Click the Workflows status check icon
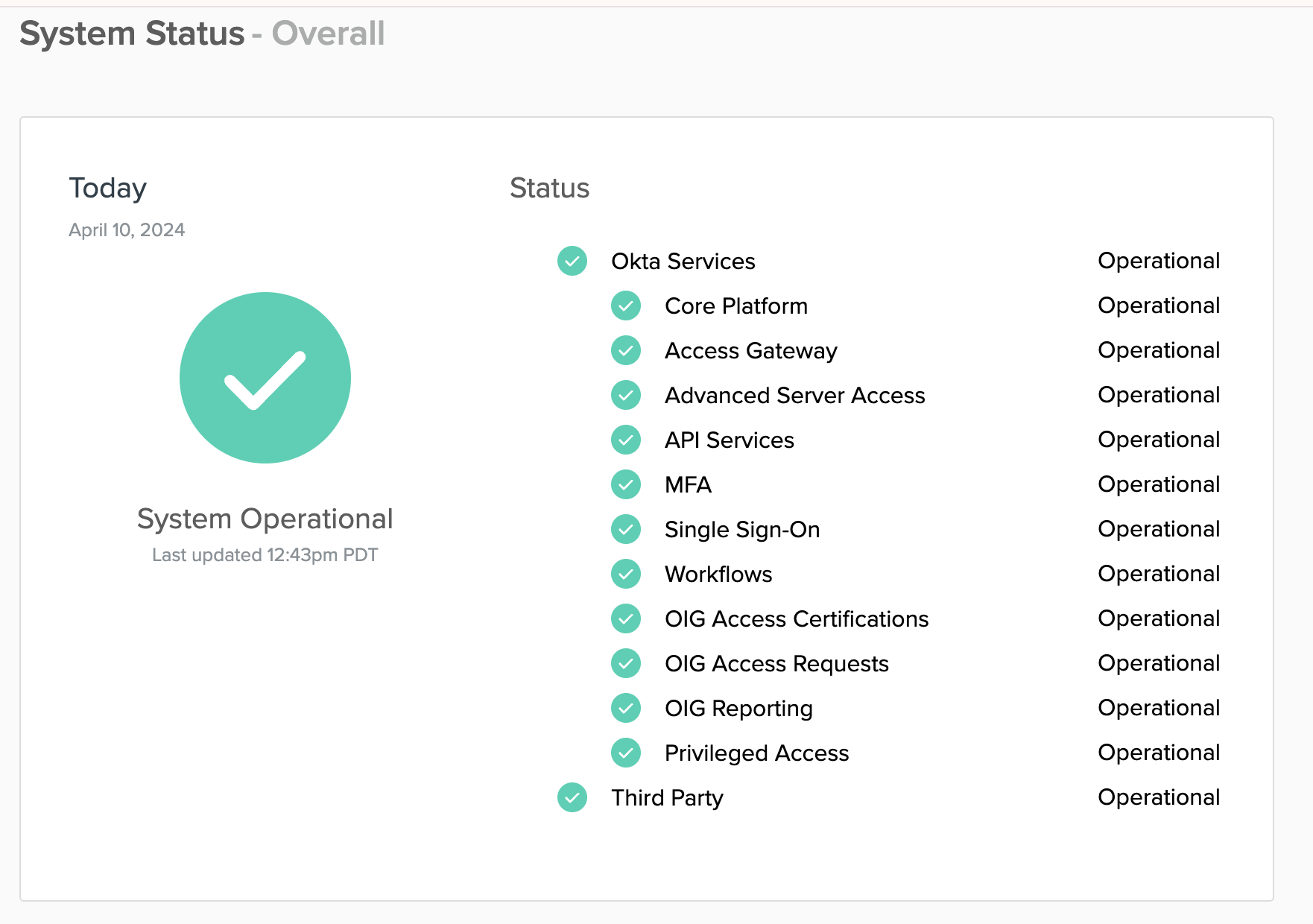This screenshot has height=924, width=1313. tap(626, 574)
